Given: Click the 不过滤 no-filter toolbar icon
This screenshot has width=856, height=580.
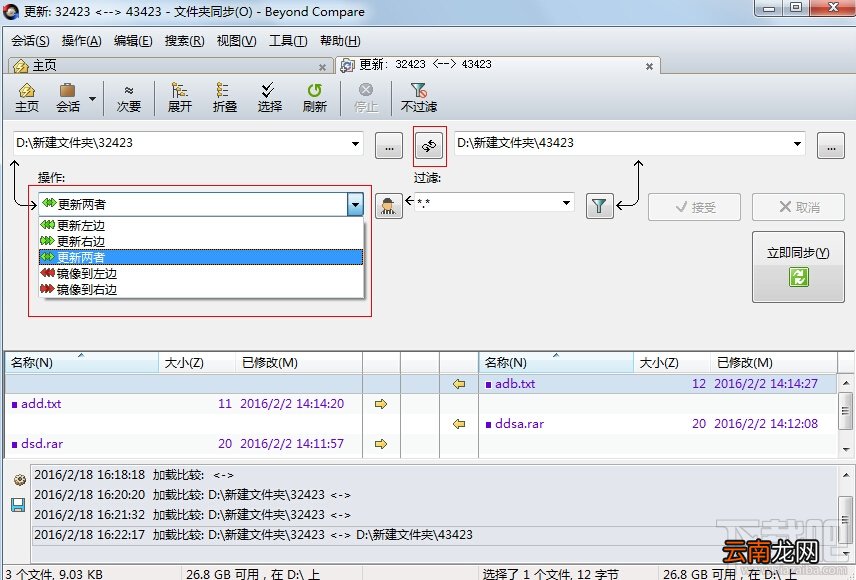Looking at the screenshot, I should pyautogui.click(x=419, y=98).
